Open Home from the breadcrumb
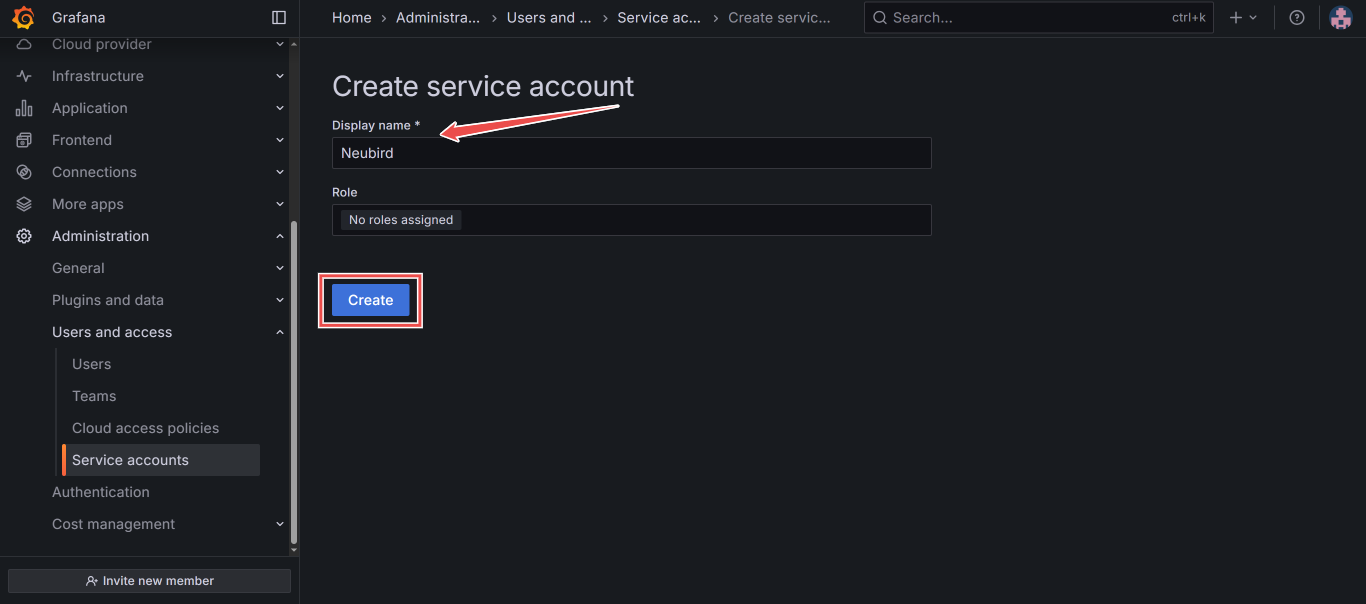This screenshot has height=604, width=1366. [x=351, y=17]
